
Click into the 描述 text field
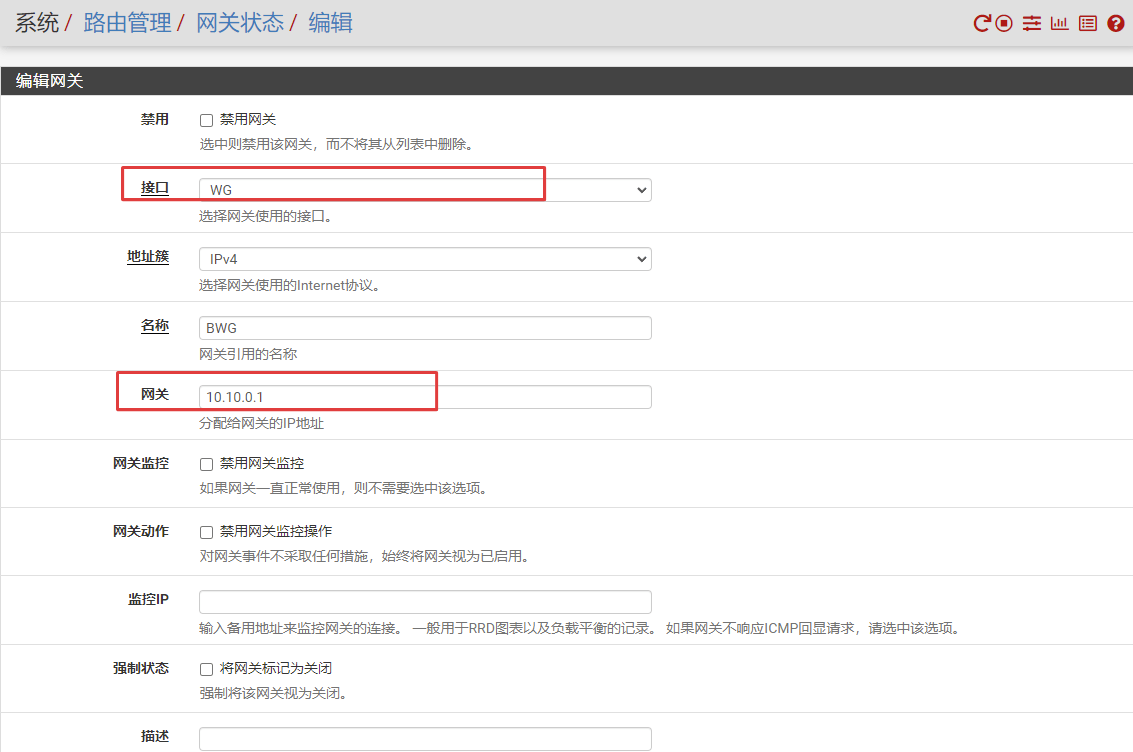[425, 739]
